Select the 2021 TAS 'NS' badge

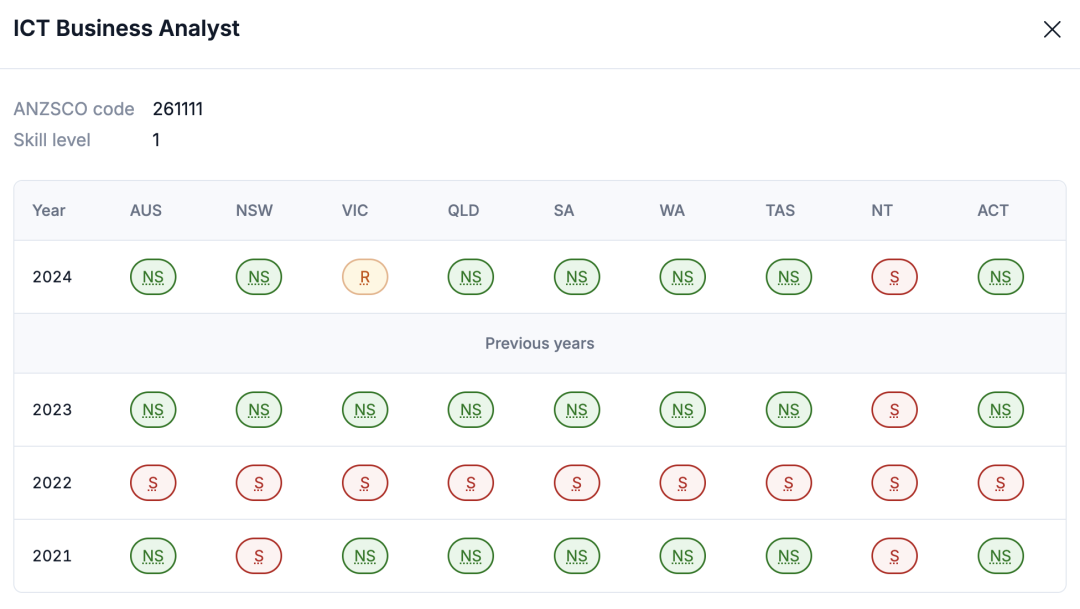coord(788,556)
